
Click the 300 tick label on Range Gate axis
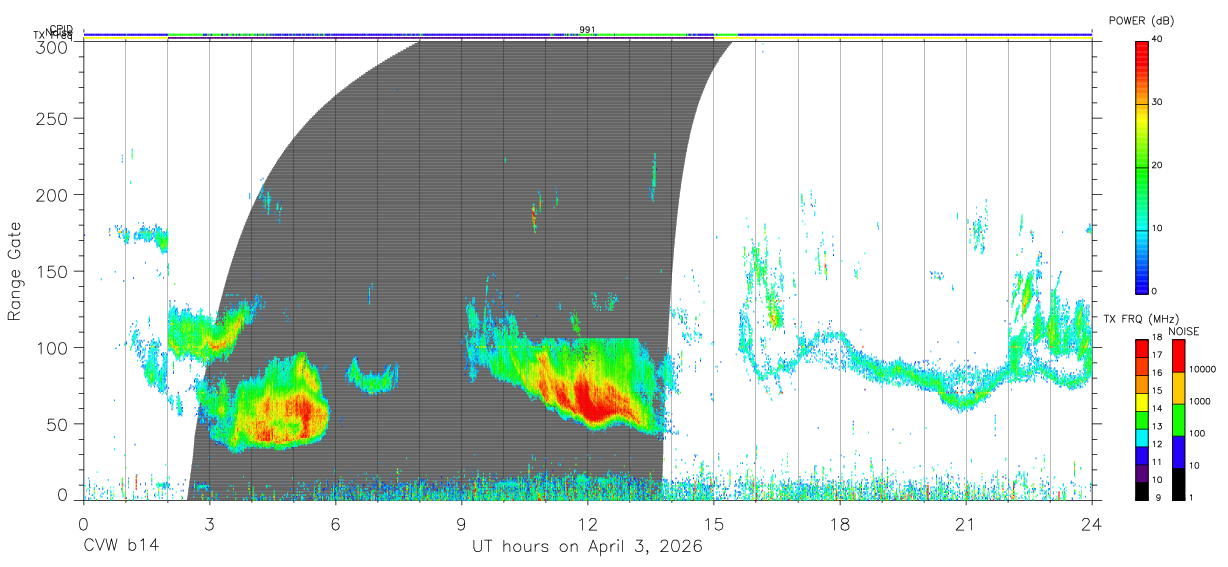(x=51, y=47)
